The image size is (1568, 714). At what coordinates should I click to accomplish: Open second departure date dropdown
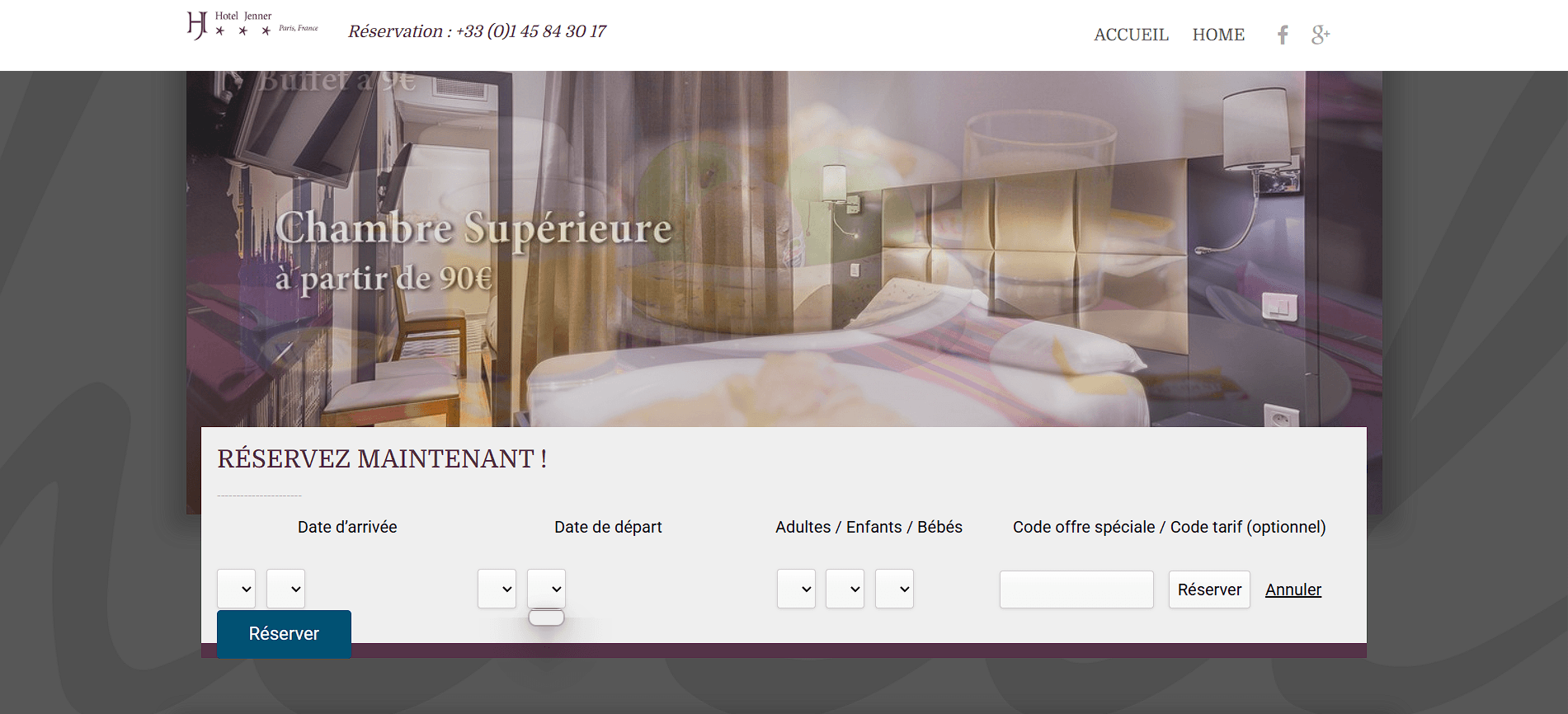coord(546,589)
